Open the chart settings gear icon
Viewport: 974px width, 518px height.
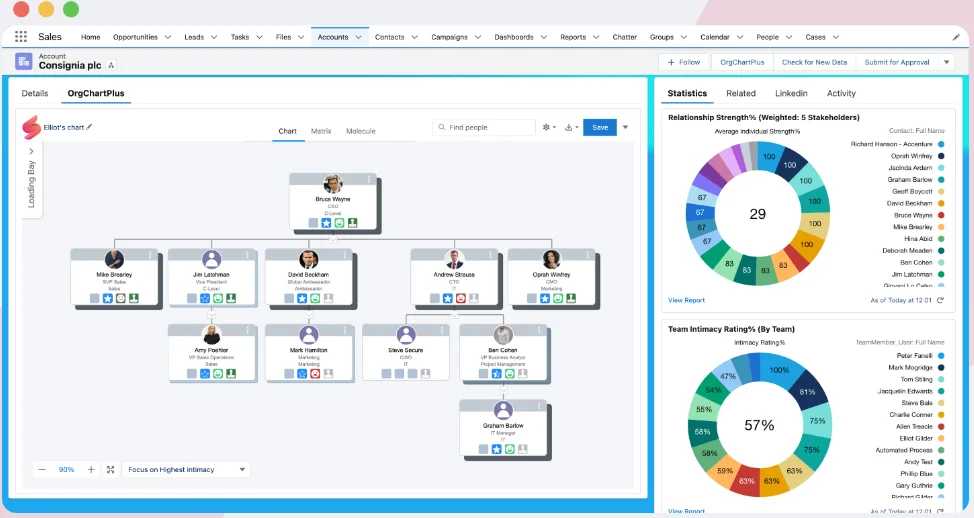(546, 127)
